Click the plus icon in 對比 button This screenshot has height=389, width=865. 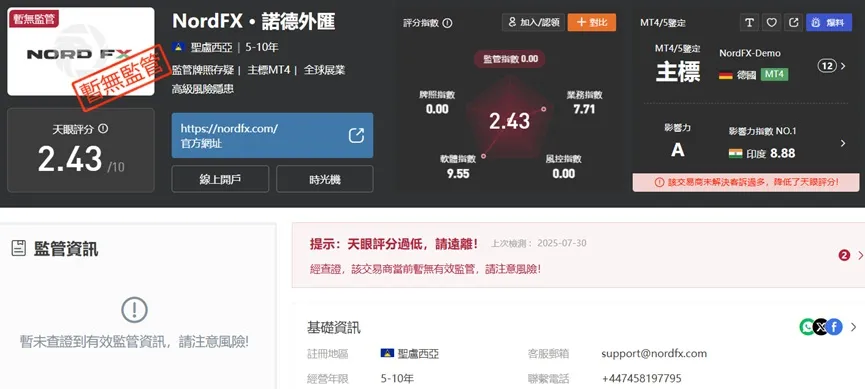point(581,23)
